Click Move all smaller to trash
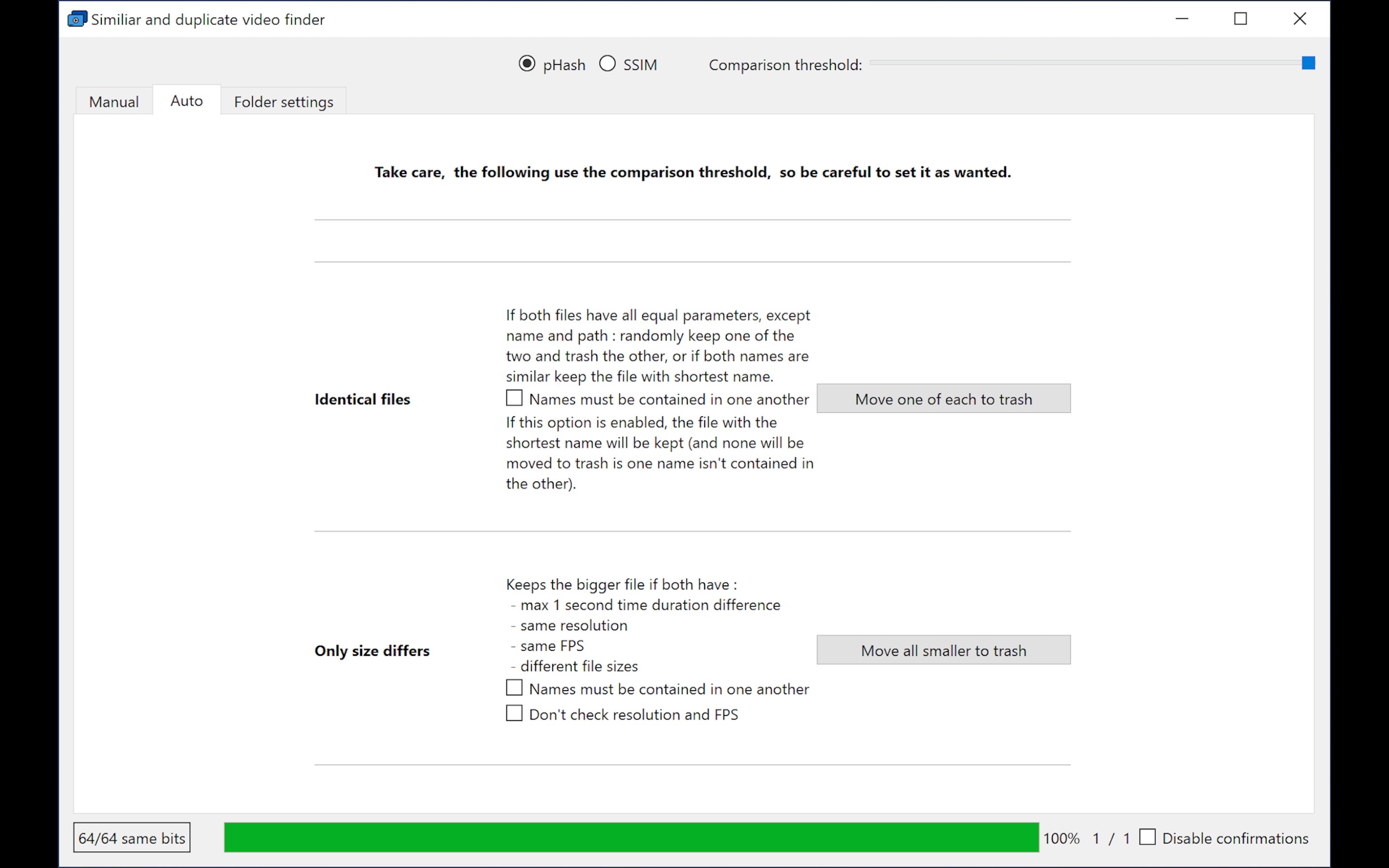Image resolution: width=1389 pixels, height=868 pixels. click(943, 650)
